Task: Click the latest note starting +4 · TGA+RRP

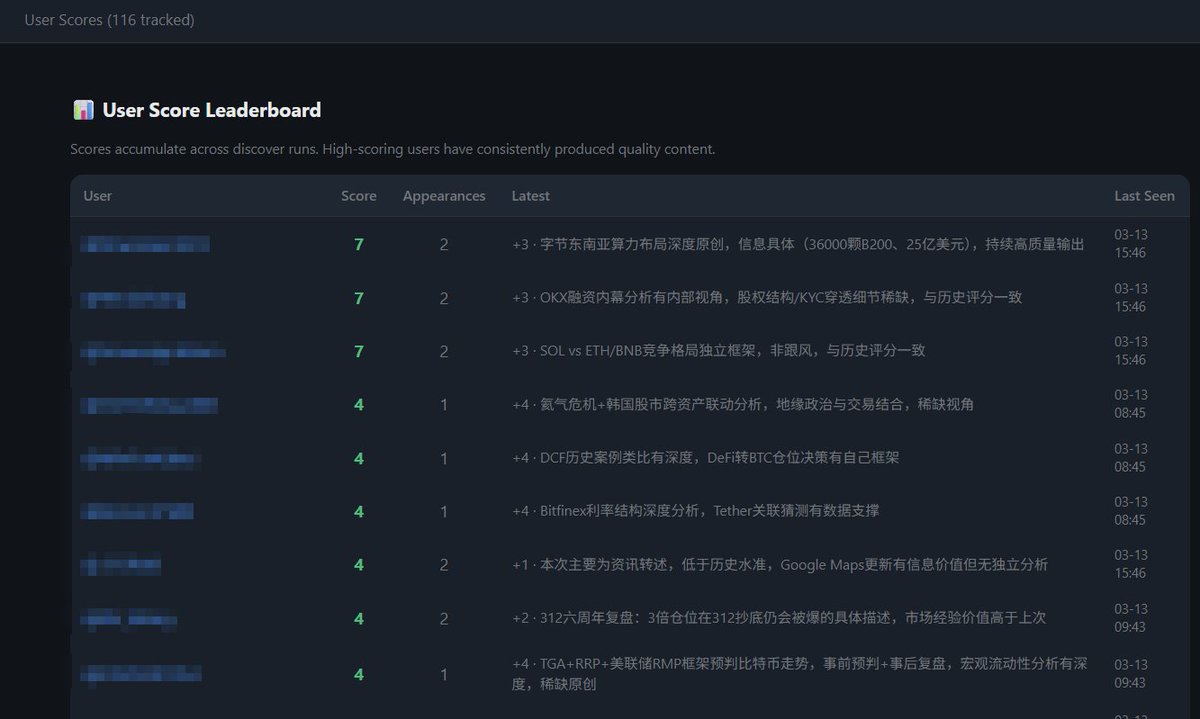Action: tap(800, 674)
